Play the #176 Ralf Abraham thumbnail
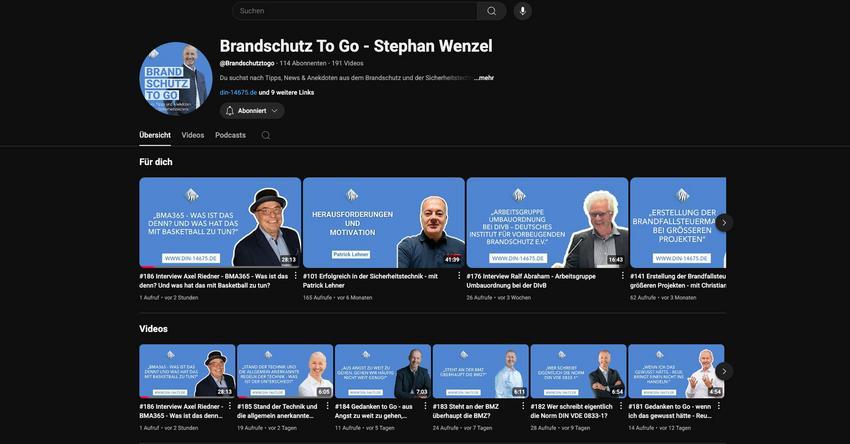Viewport: 850px width, 444px height. click(548, 222)
